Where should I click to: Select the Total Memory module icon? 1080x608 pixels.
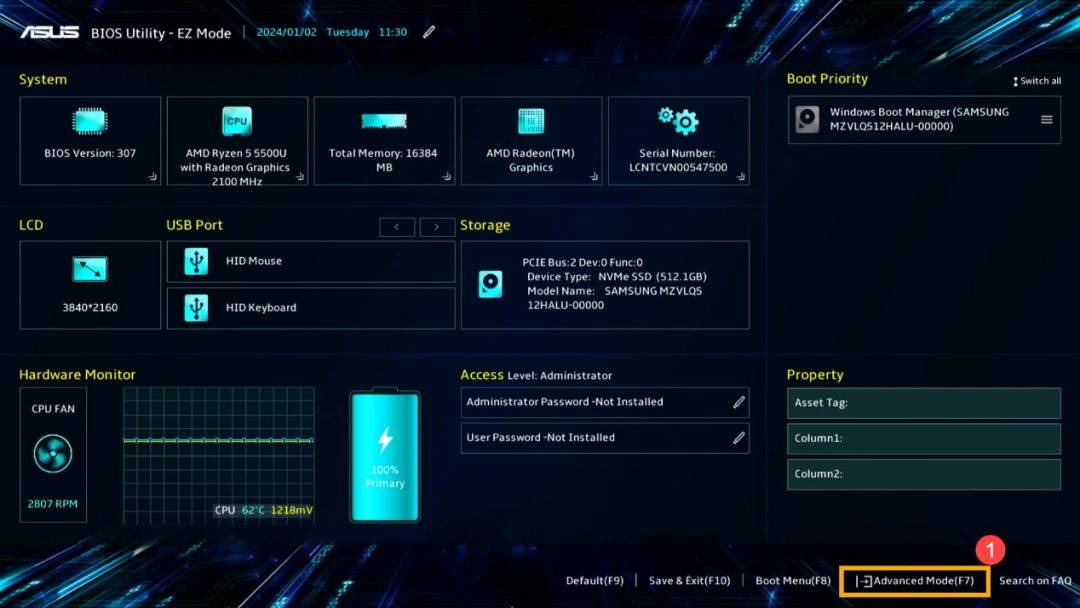(384, 120)
